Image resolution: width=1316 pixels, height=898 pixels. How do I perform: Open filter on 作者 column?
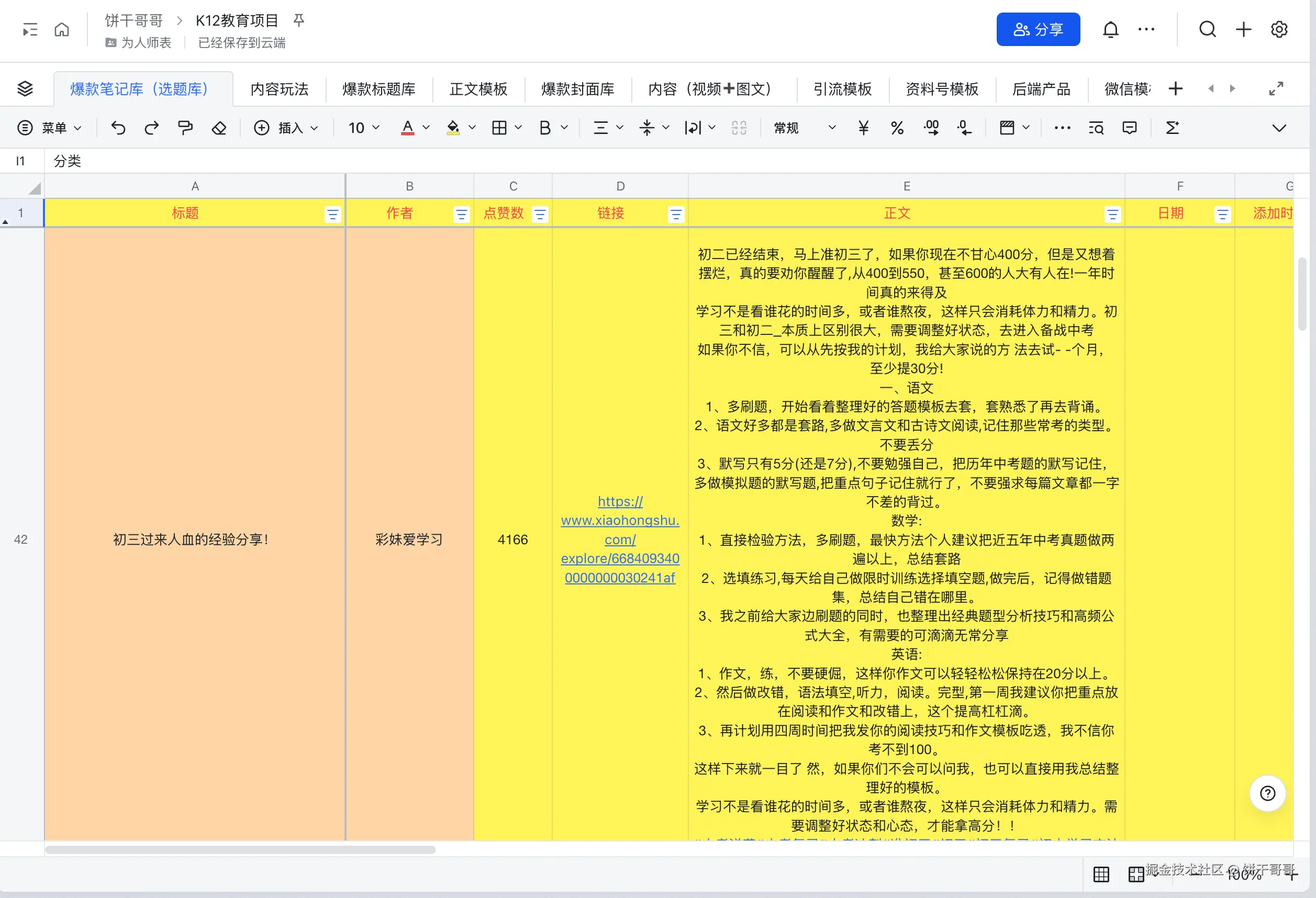point(462,215)
